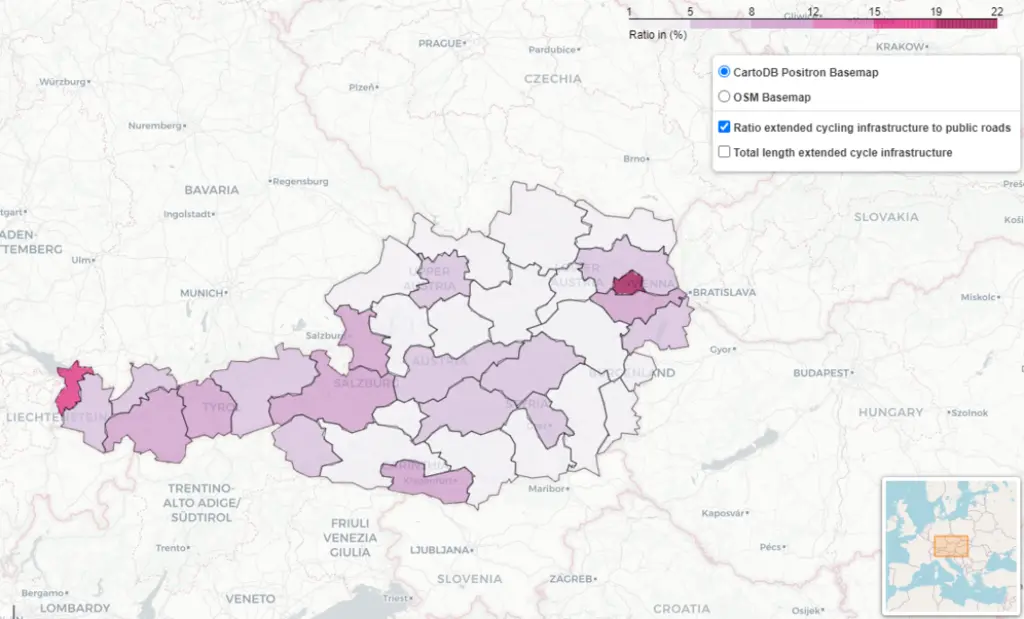1024x619 pixels.
Task: Click the Prague city label
Action: tap(440, 44)
